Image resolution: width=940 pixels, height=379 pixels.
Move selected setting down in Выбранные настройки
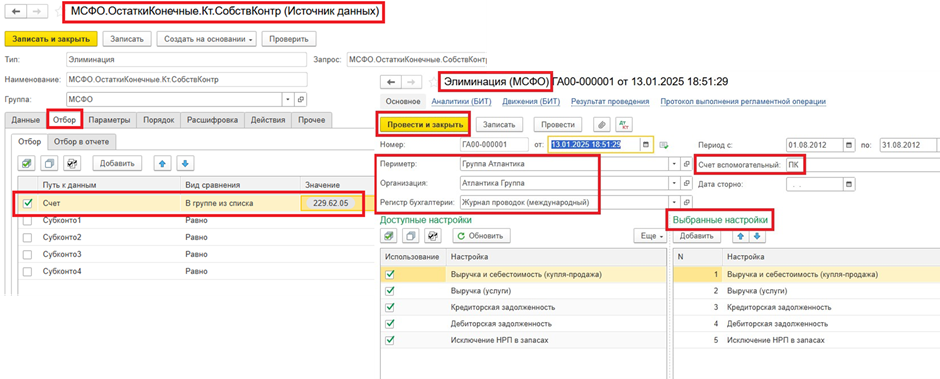pos(757,236)
